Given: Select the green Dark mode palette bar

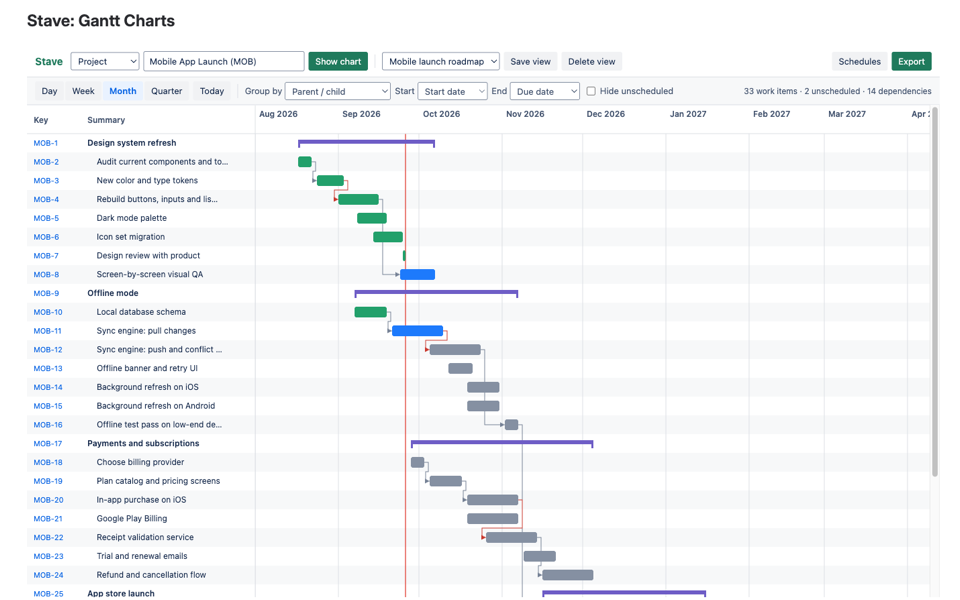Looking at the screenshot, I should (x=372, y=219).
